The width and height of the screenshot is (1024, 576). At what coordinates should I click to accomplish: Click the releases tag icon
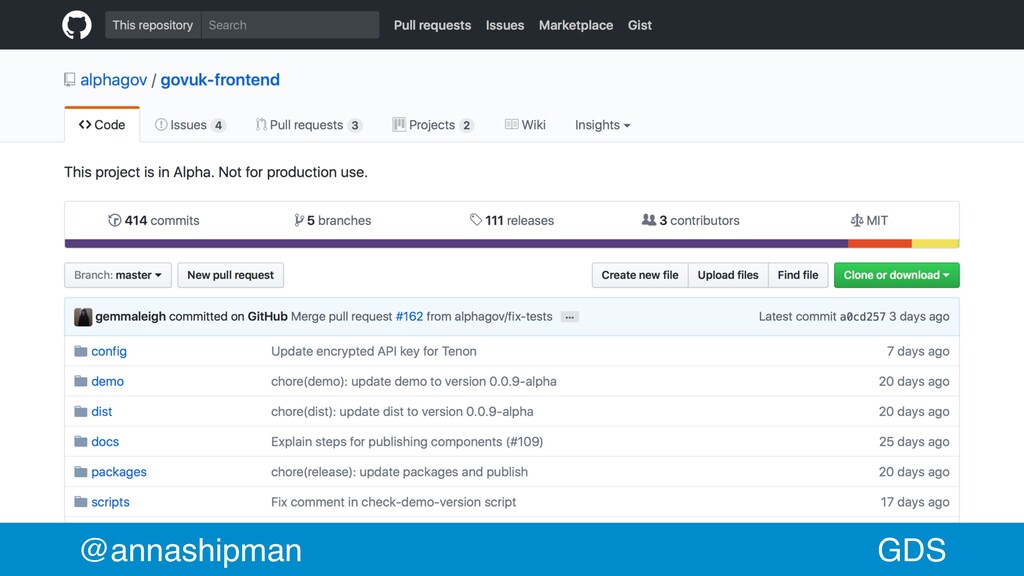475,220
